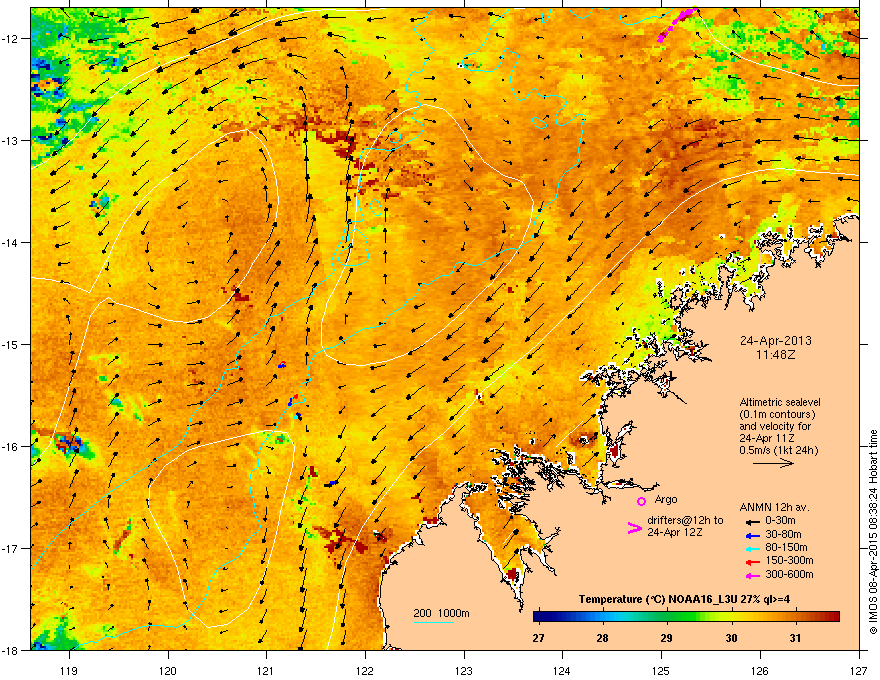Click the '0-30m' depth label

click(x=780, y=521)
